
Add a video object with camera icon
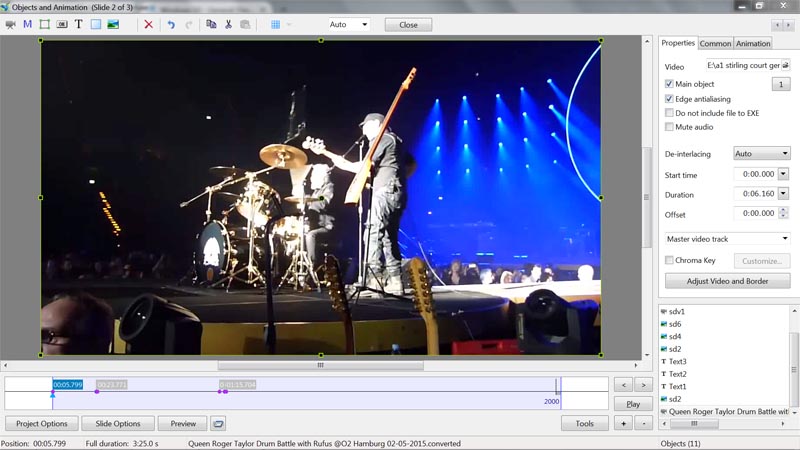(x=10, y=24)
